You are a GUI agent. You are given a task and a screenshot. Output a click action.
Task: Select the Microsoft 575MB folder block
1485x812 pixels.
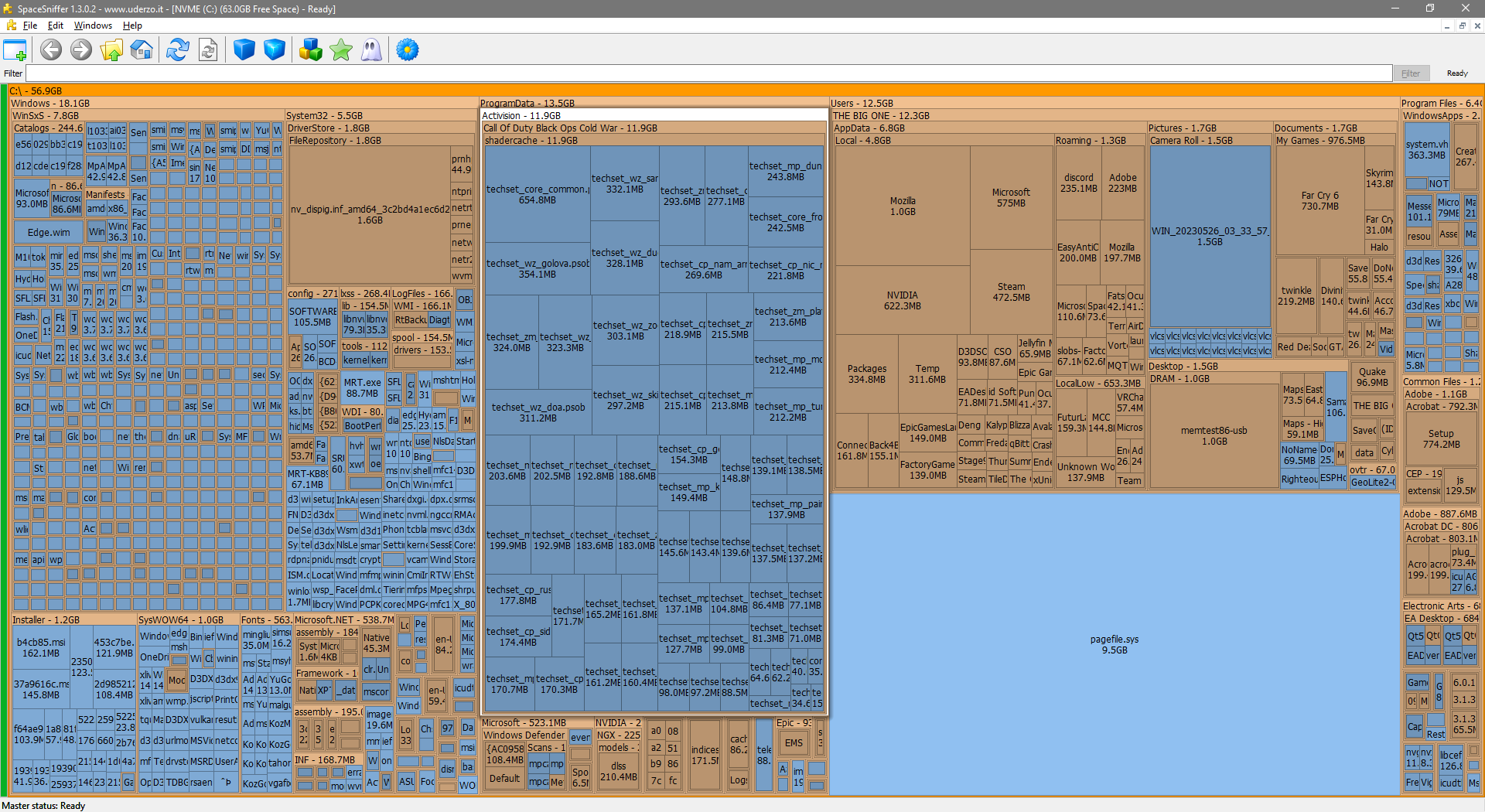point(1011,197)
